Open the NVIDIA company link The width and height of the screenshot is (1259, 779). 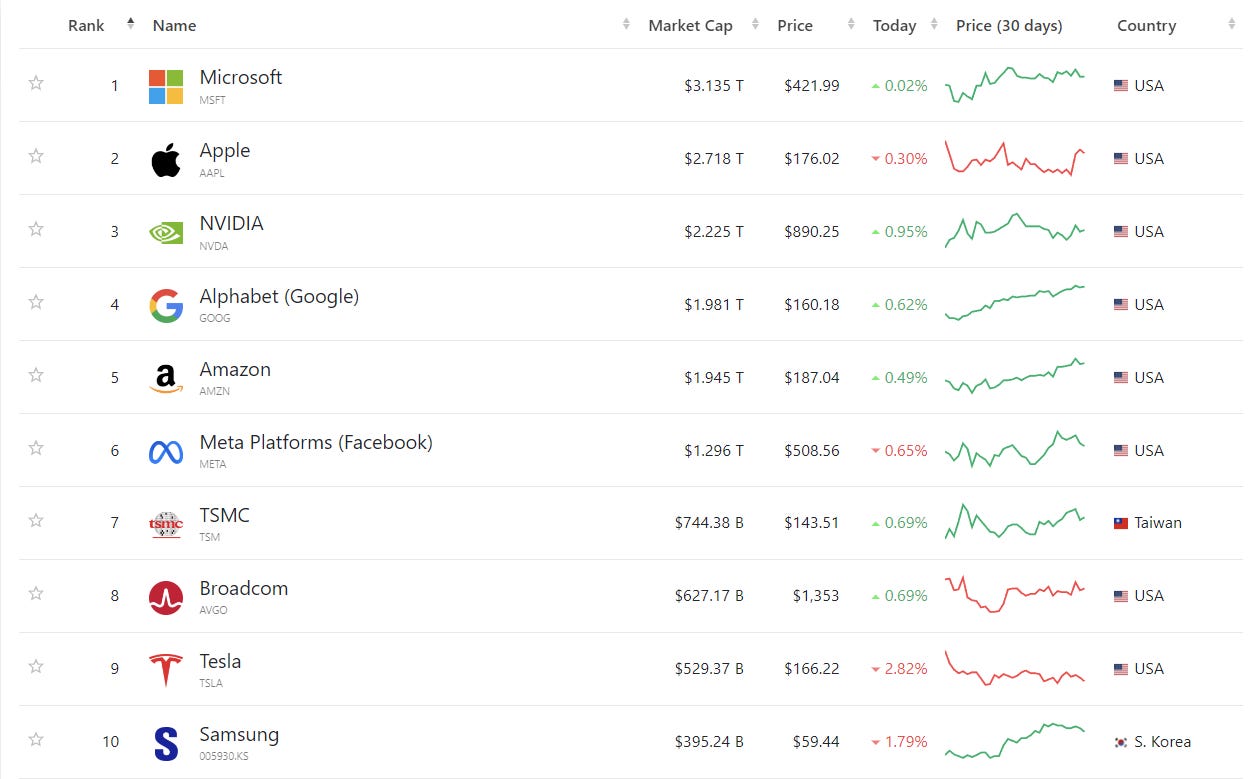click(x=231, y=223)
